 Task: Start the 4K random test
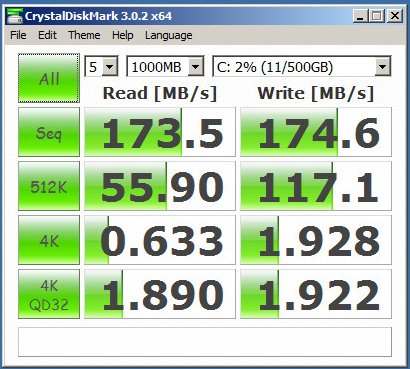pyautogui.click(x=49, y=240)
